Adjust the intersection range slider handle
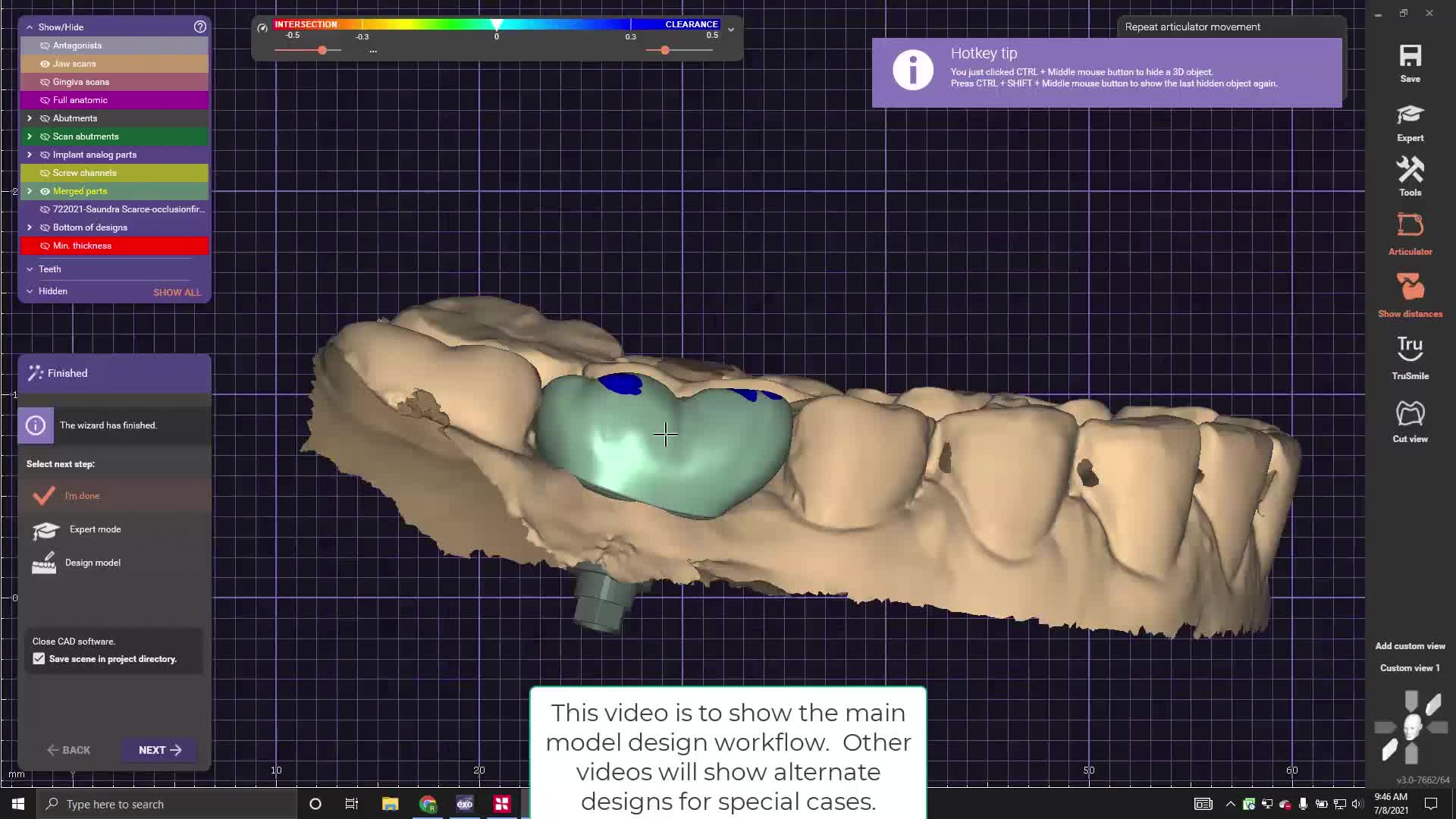This screenshot has height=819, width=1456. click(322, 50)
